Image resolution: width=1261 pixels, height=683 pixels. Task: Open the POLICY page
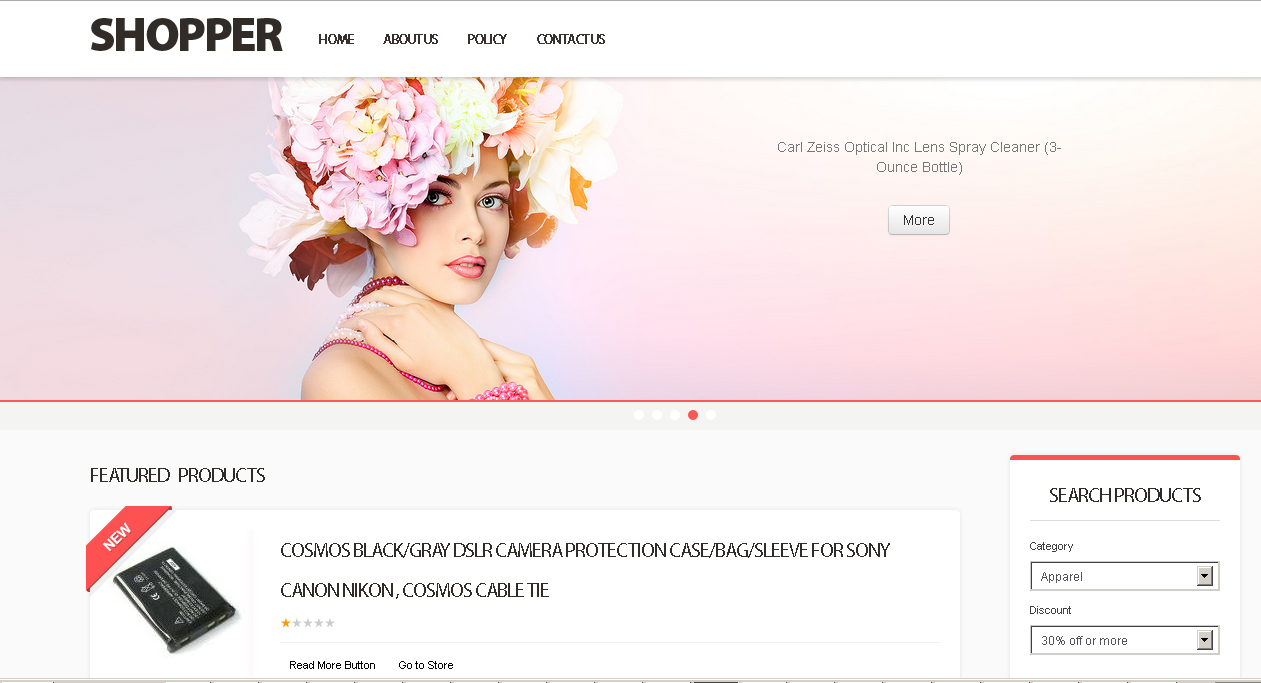487,39
